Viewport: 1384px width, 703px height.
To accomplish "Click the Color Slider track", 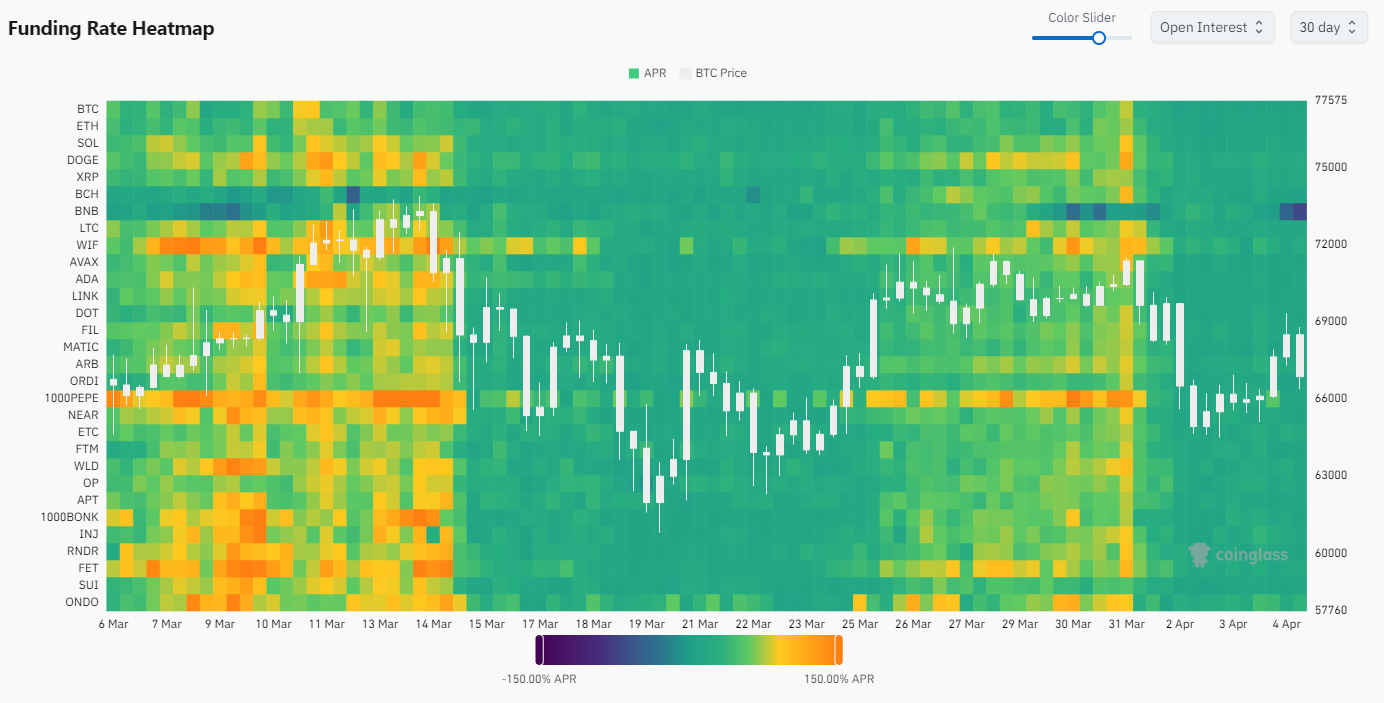I will [1082, 38].
